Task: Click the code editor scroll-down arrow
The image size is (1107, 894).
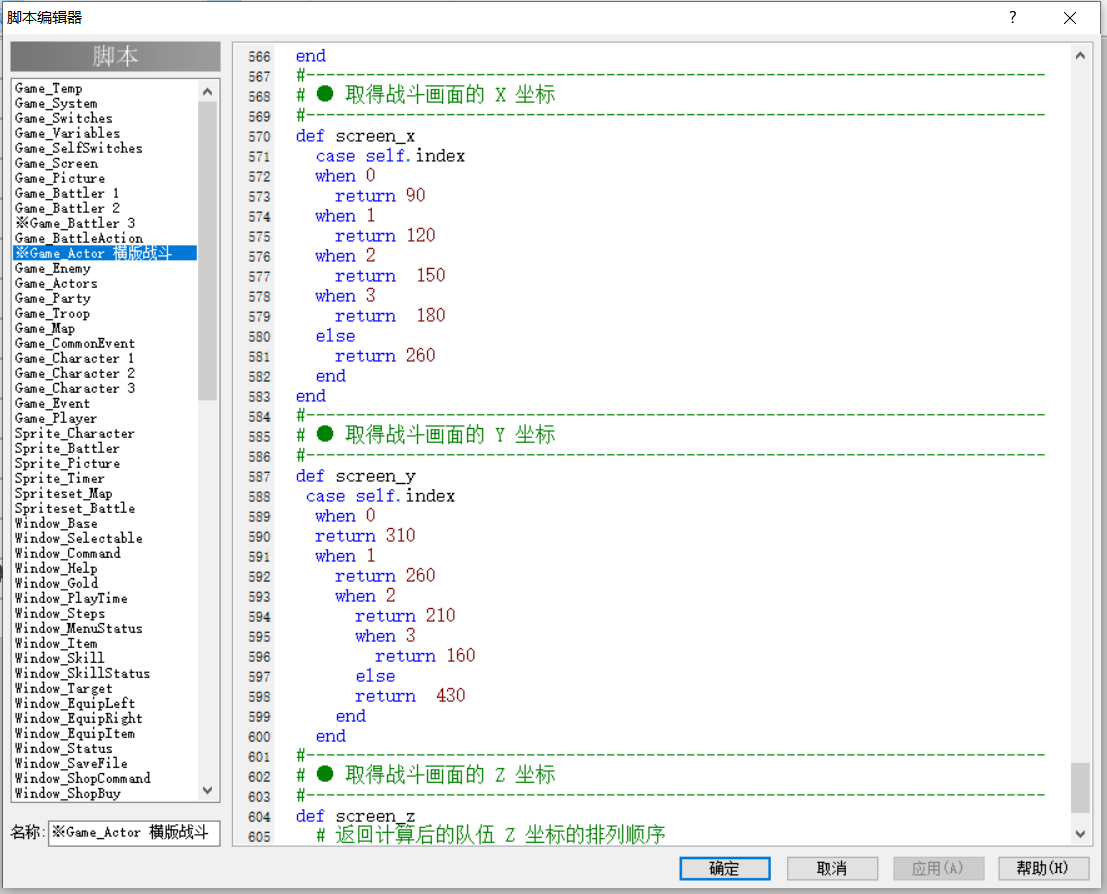Action: point(1079,834)
